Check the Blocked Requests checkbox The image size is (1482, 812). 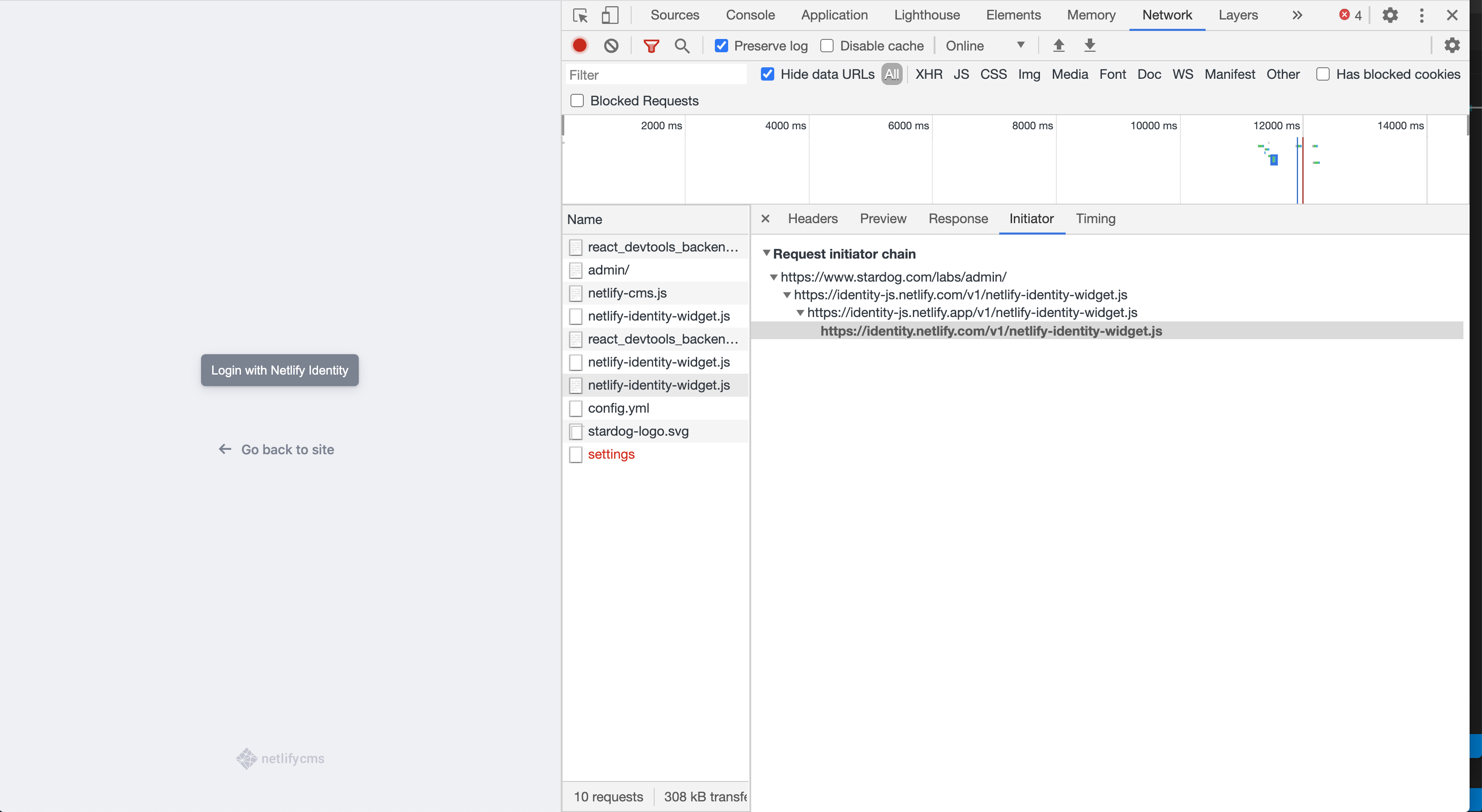(577, 101)
